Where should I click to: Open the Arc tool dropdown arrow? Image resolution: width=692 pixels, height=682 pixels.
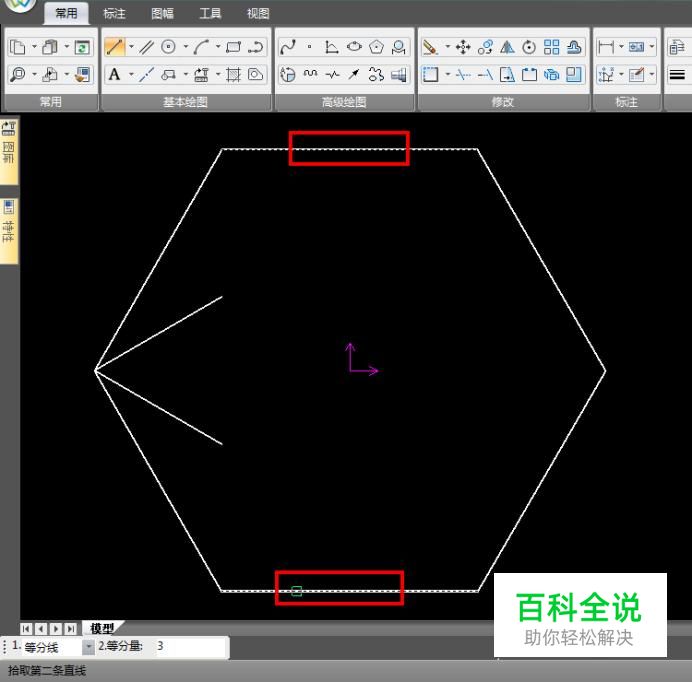coord(218,46)
